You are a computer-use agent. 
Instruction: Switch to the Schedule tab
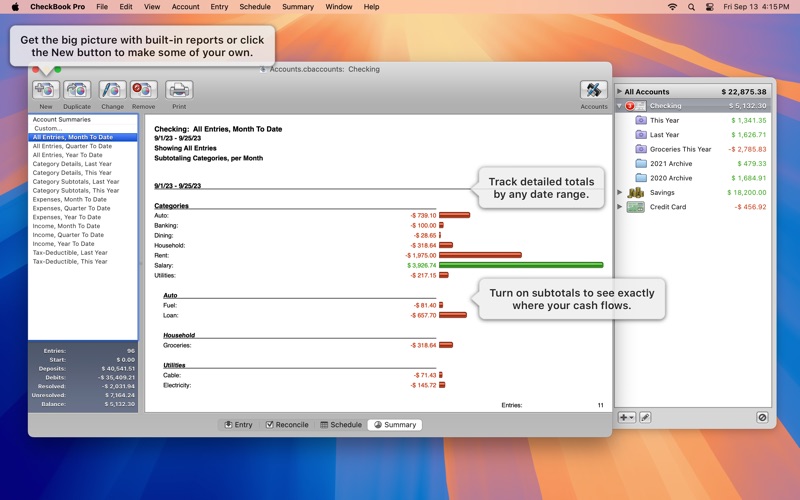point(341,424)
